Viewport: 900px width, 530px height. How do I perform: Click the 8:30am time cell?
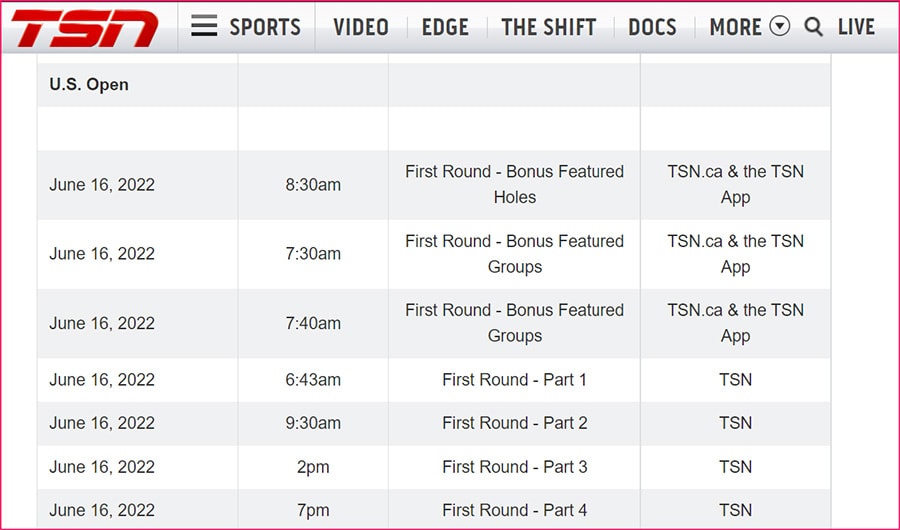(313, 185)
